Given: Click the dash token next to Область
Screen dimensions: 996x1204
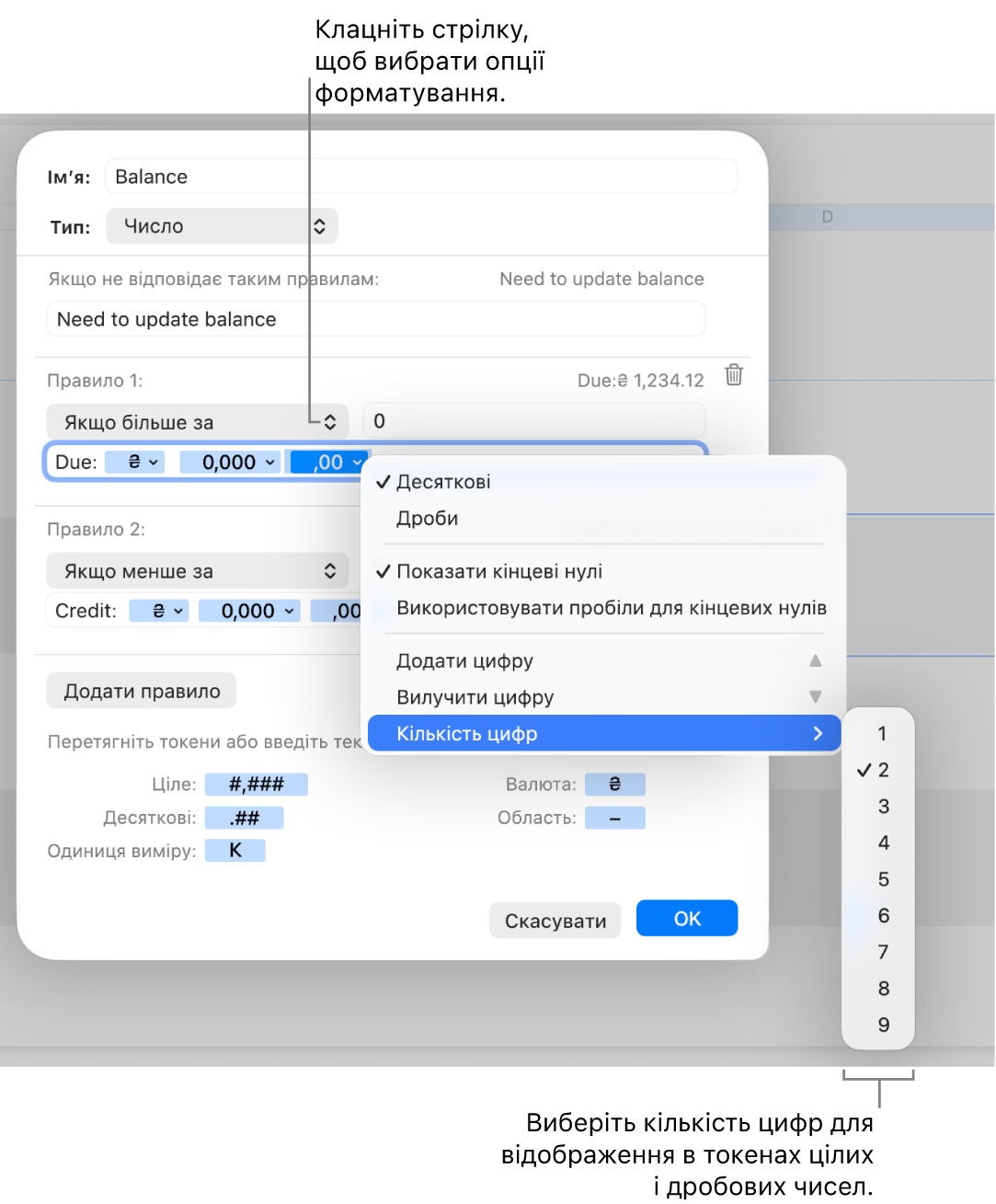Looking at the screenshot, I should (x=615, y=818).
